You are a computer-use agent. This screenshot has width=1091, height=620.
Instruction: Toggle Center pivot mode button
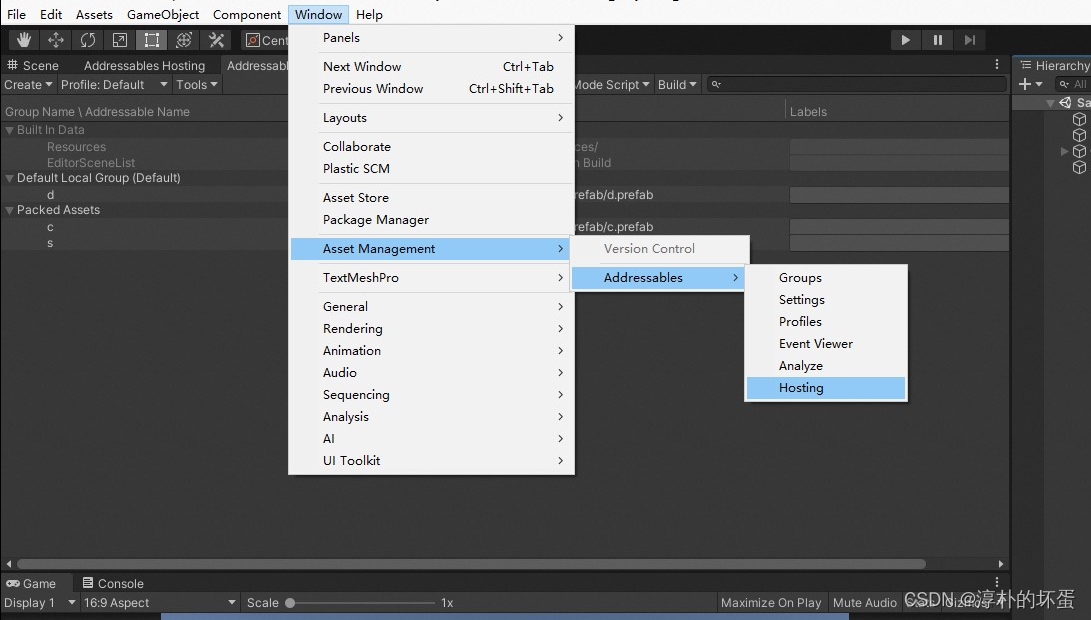click(266, 40)
